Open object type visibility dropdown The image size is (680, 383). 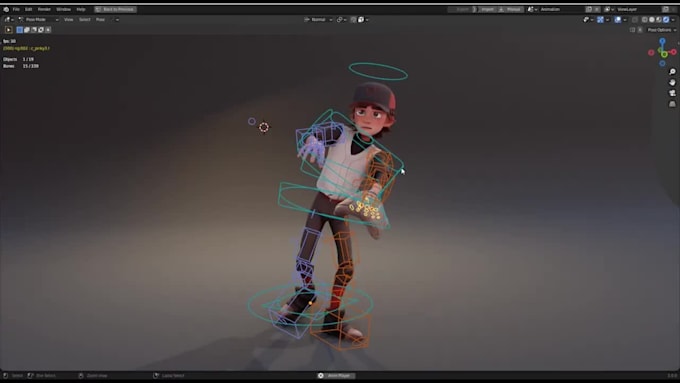pos(588,20)
